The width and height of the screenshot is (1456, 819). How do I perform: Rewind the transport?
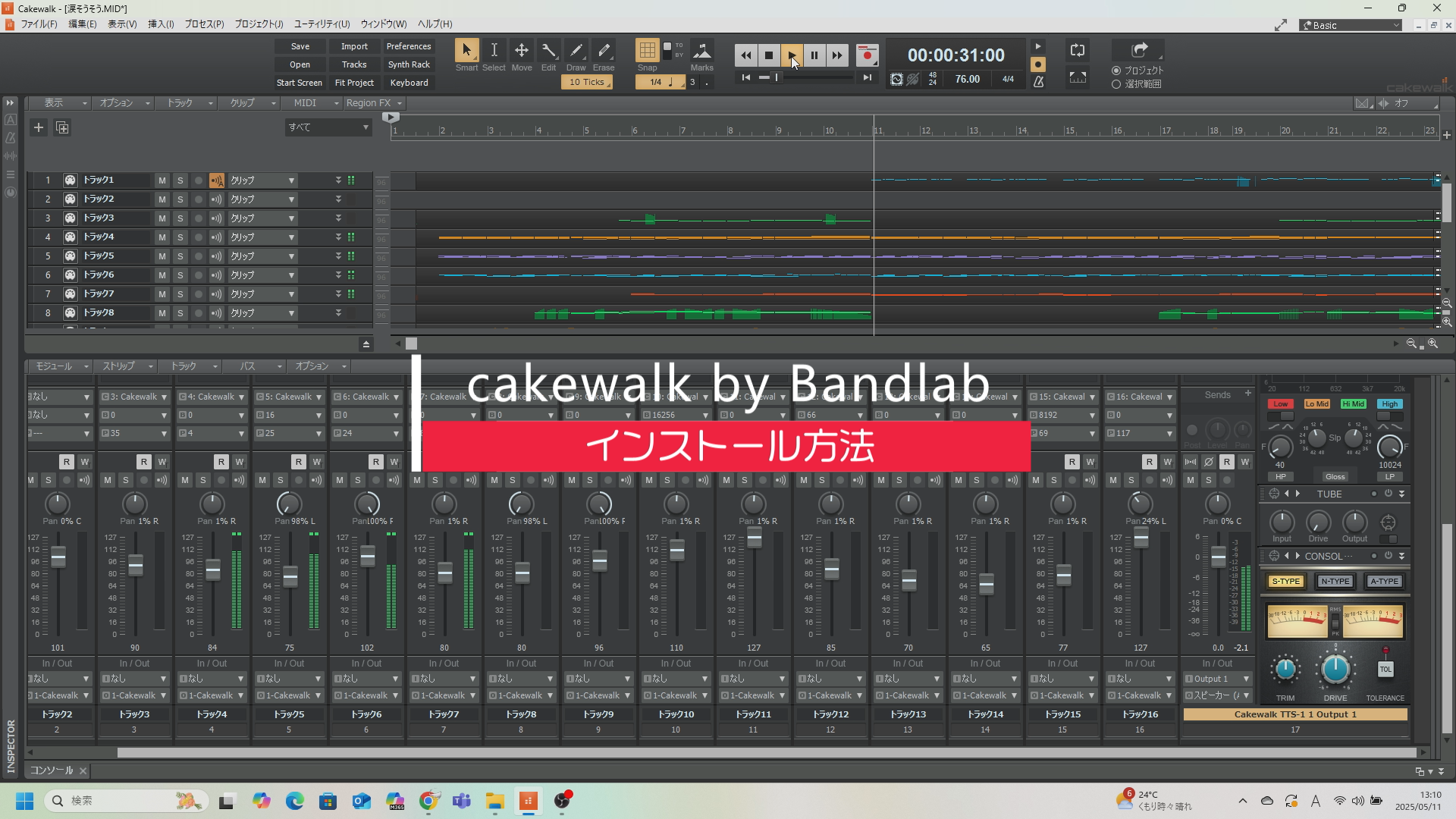(745, 55)
